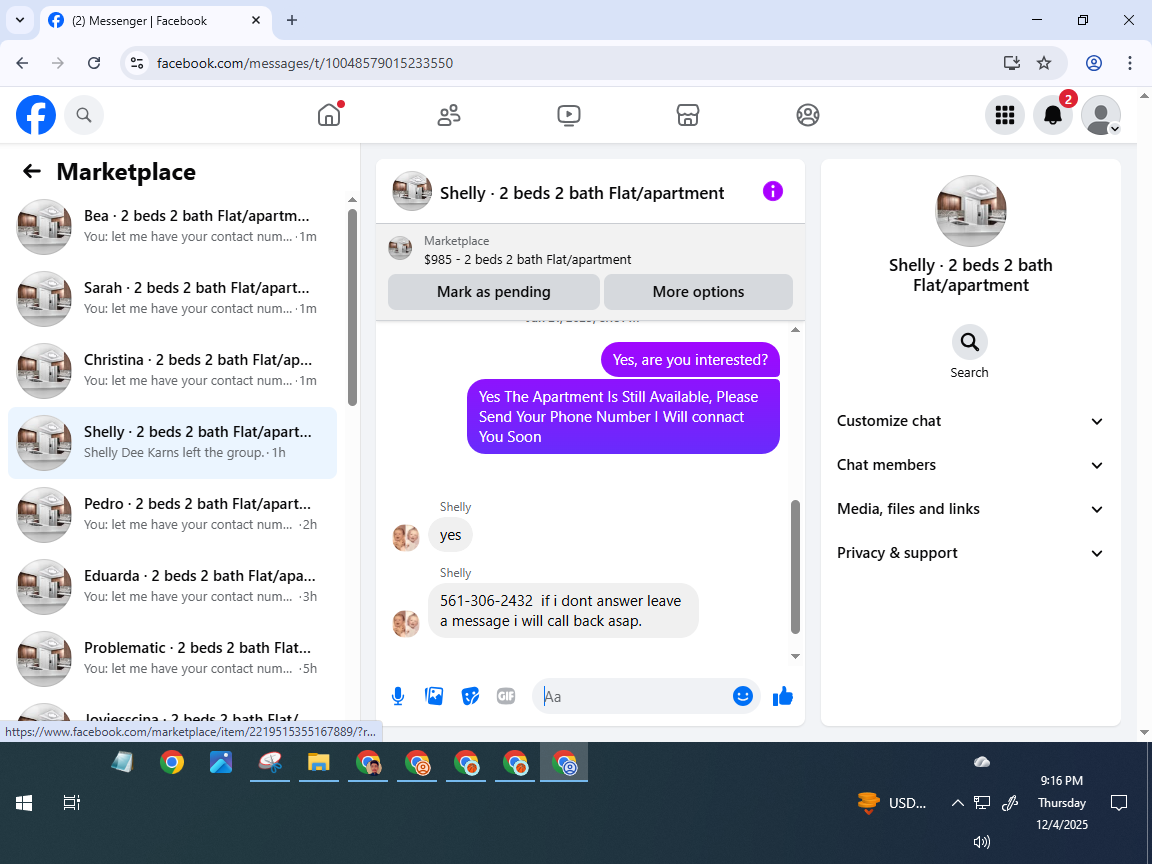Open the Windows Start menu
The width and height of the screenshot is (1152, 864).
click(x=24, y=803)
